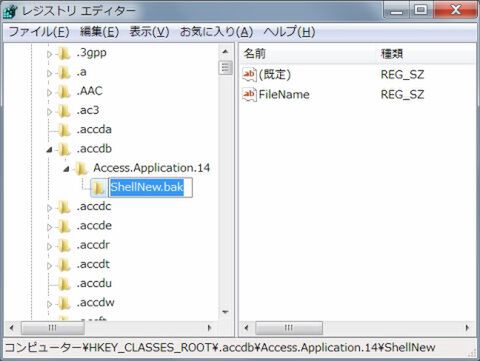Open the お気に入り(A) menu
Screen dimensions: 480x361
(216, 32)
